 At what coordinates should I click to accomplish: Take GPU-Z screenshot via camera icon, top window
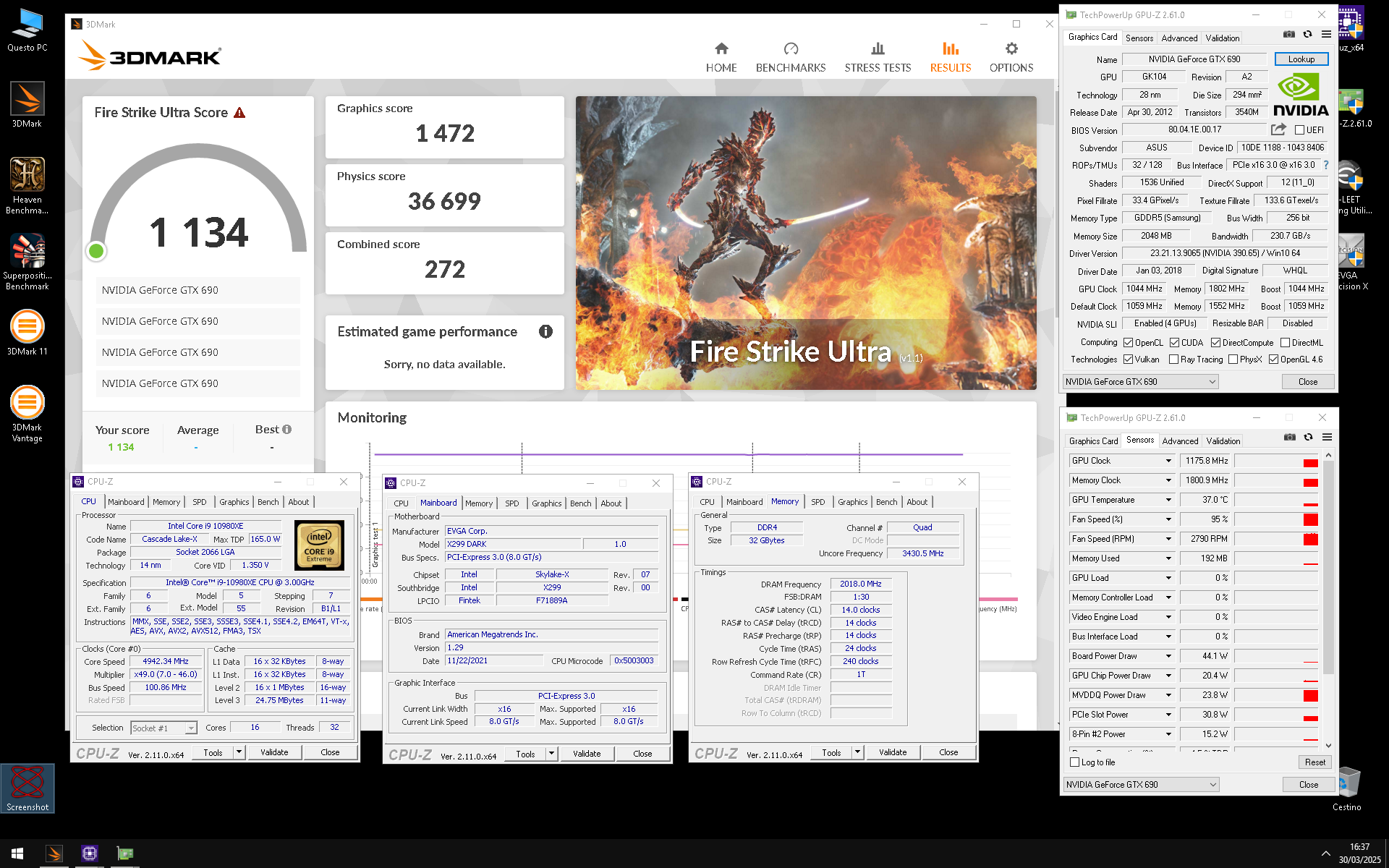1289,34
